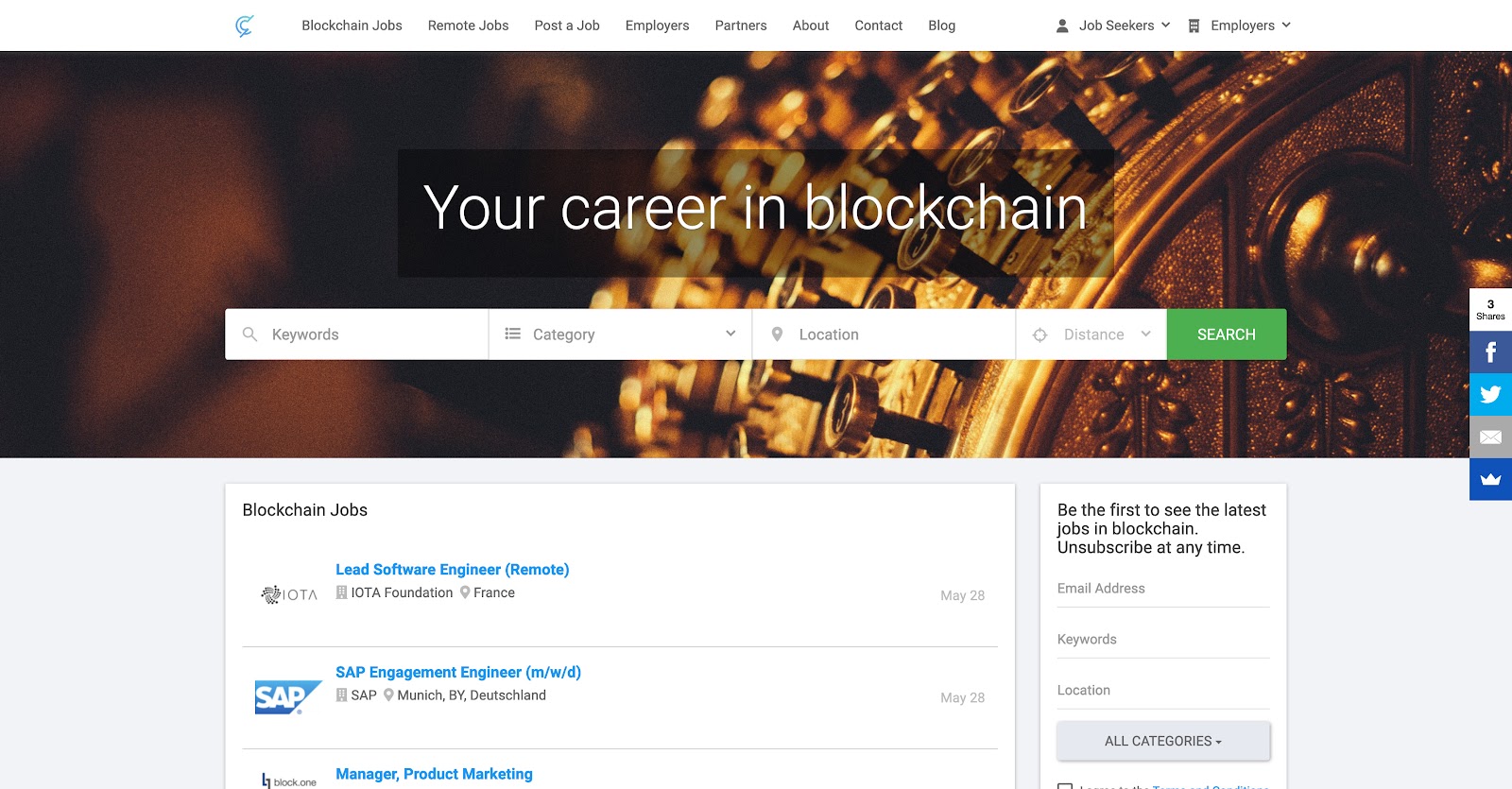The height and width of the screenshot is (789, 1512).
Task: Open Manager, Product Marketing job listing
Action: pyautogui.click(x=434, y=774)
